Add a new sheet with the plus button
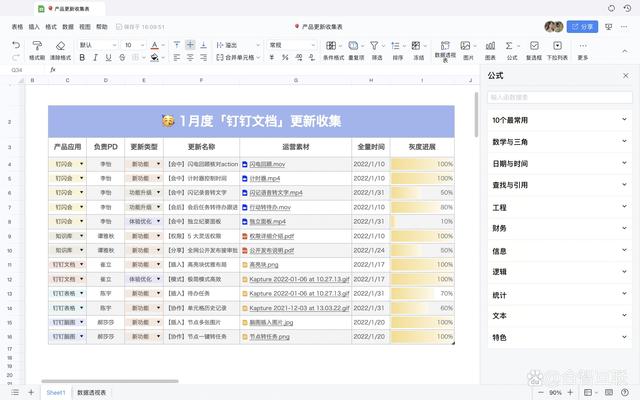 (x=31, y=392)
